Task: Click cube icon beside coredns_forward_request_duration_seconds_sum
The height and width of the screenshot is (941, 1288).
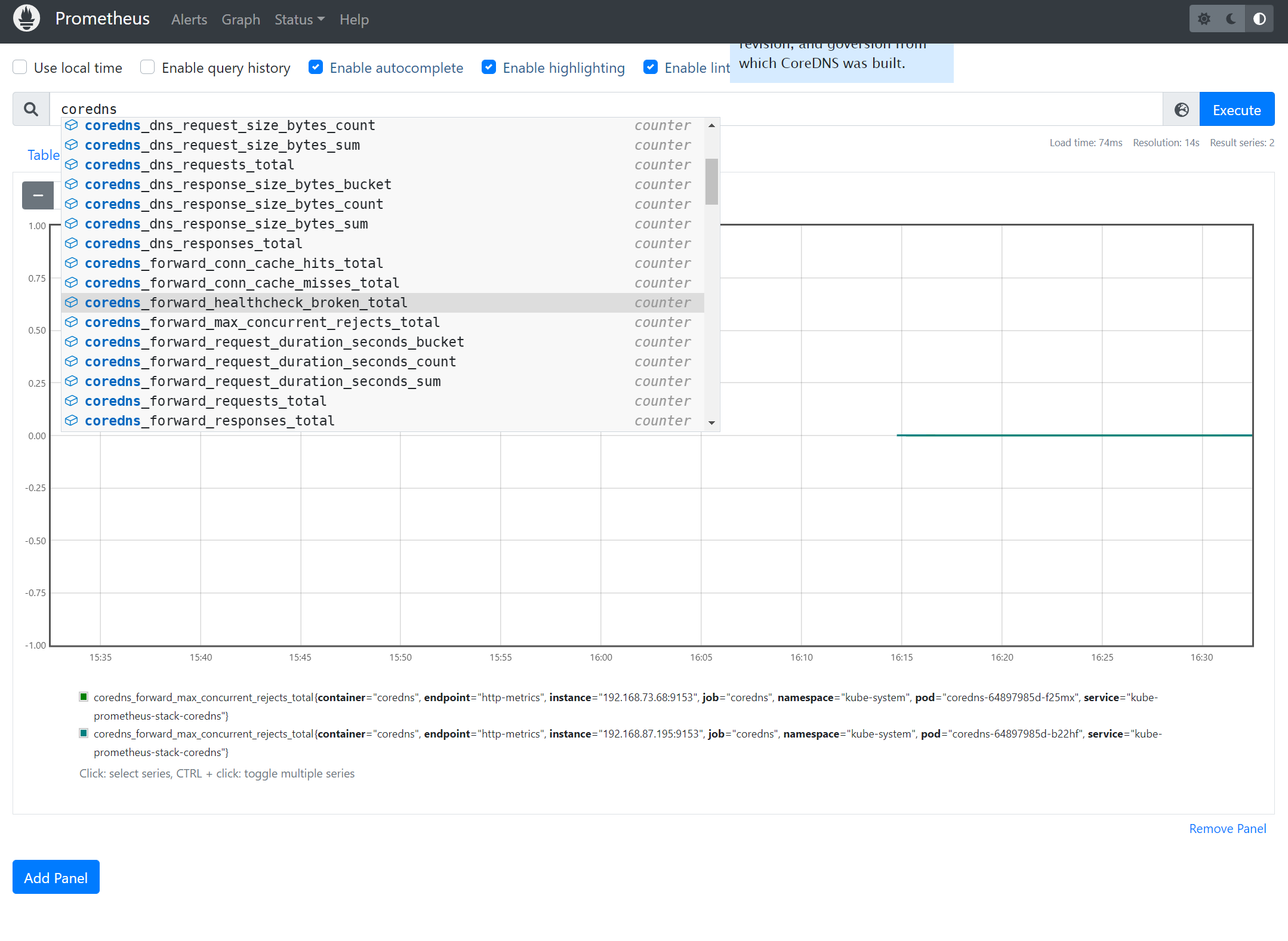Action: [72, 381]
